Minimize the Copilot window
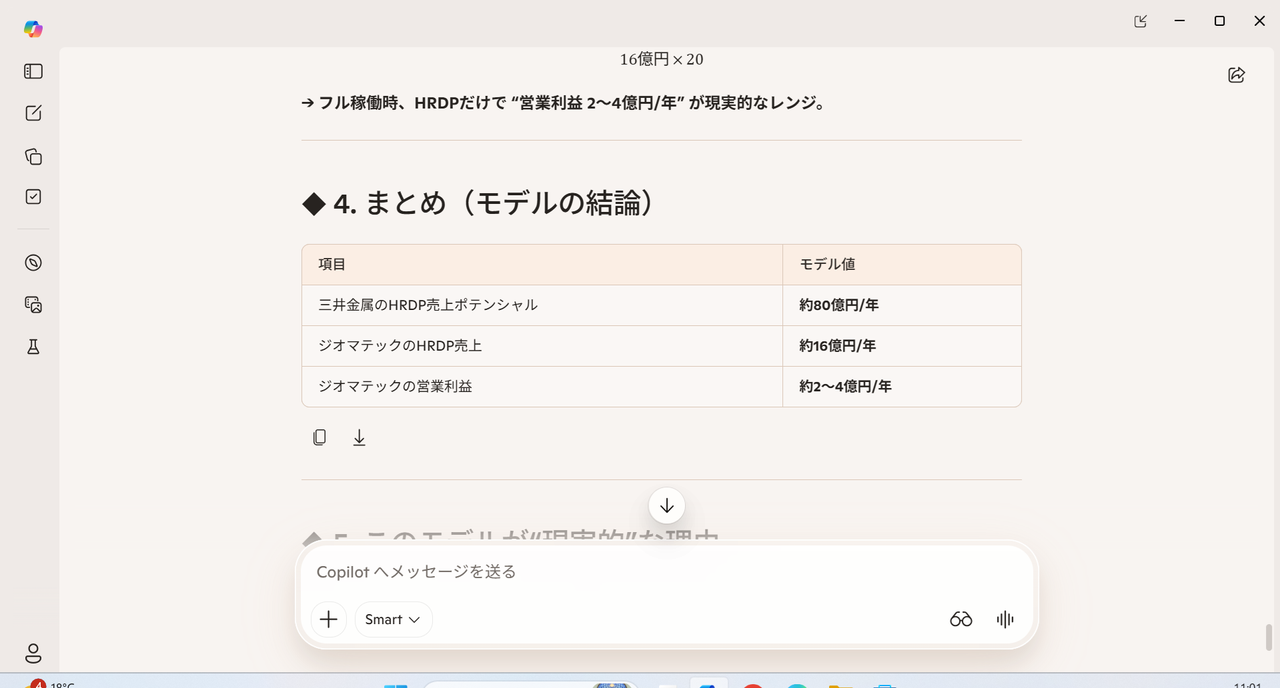Image resolution: width=1280 pixels, height=688 pixels. pyautogui.click(x=1181, y=21)
